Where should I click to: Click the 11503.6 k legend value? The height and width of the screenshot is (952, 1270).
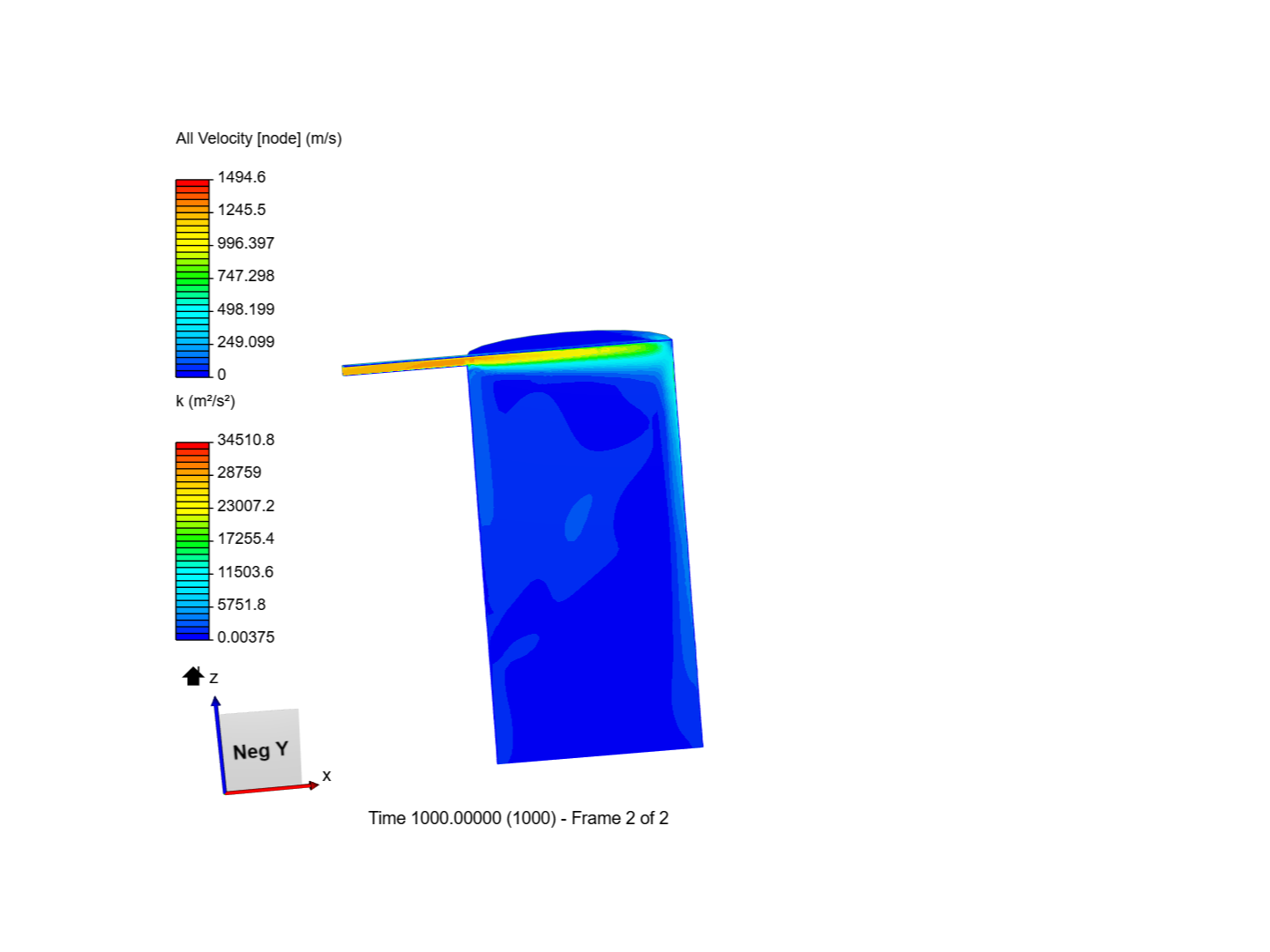tap(246, 572)
